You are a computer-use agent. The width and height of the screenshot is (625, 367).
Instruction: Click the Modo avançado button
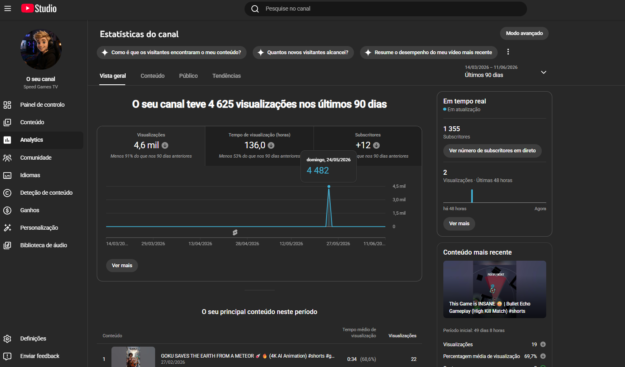coord(524,33)
